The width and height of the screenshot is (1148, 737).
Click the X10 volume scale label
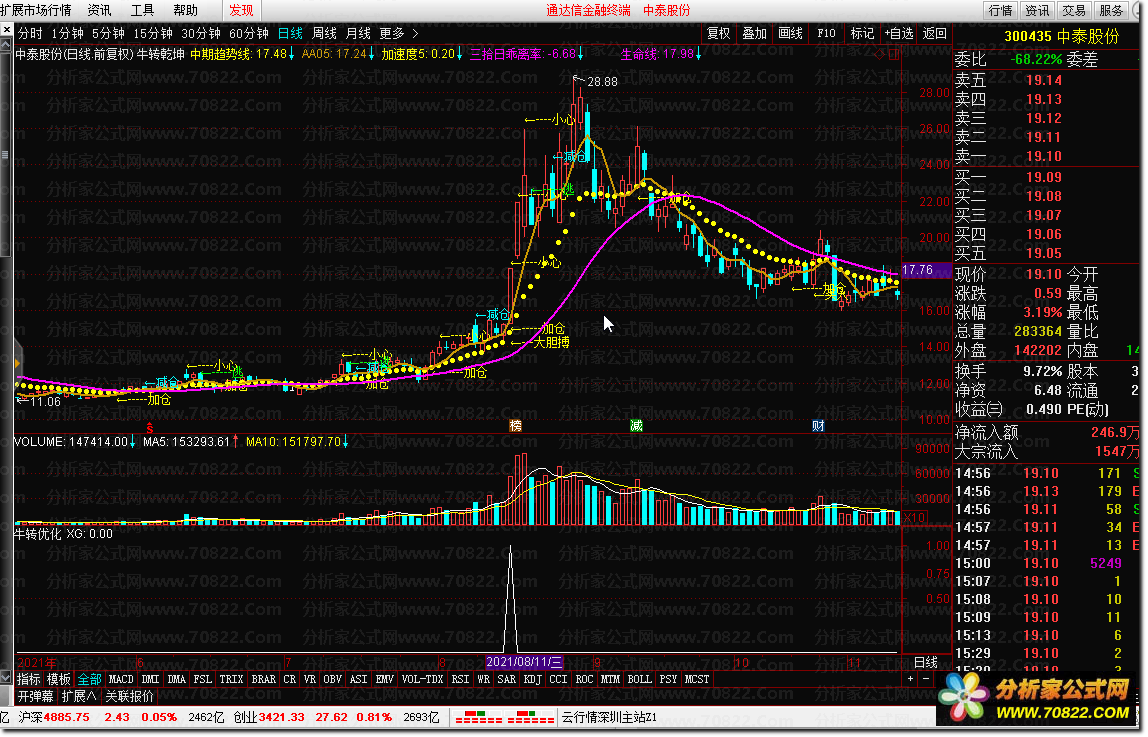tap(915, 517)
